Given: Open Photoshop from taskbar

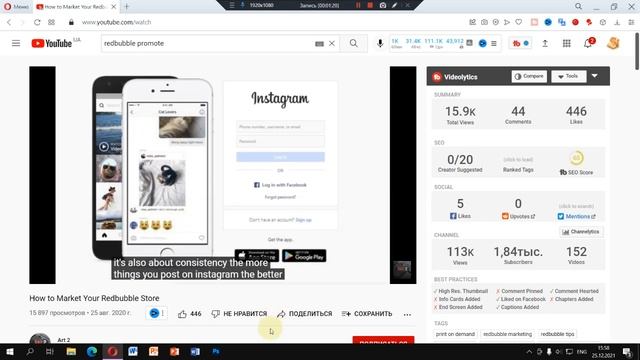Looking at the screenshot, I should click(216, 351).
